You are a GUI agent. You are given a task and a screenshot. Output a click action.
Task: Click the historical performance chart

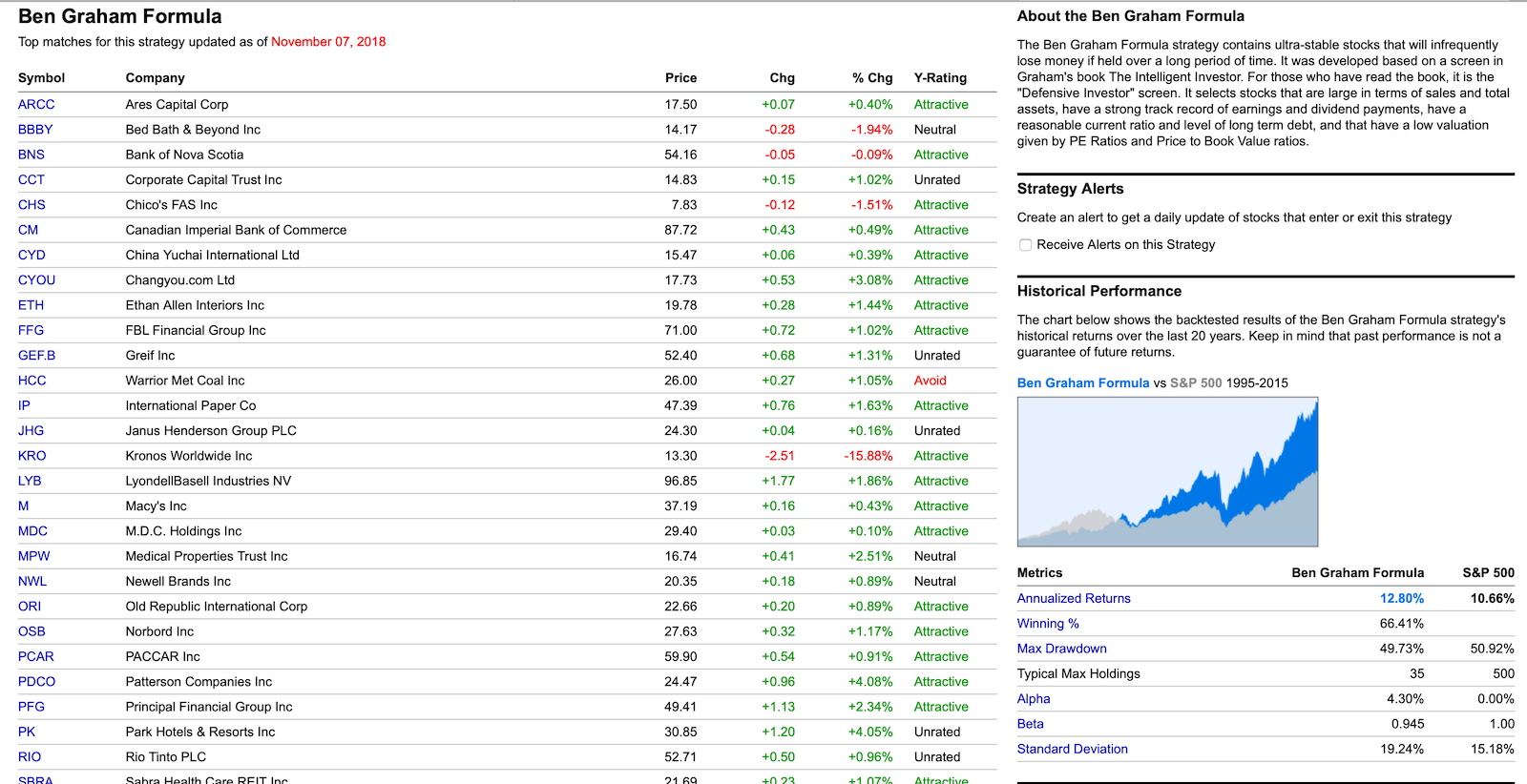click(1167, 472)
